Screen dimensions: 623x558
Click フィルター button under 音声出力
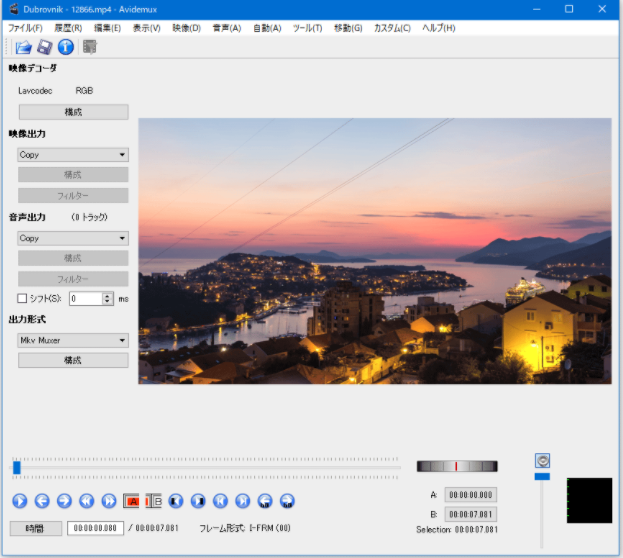(x=73, y=279)
